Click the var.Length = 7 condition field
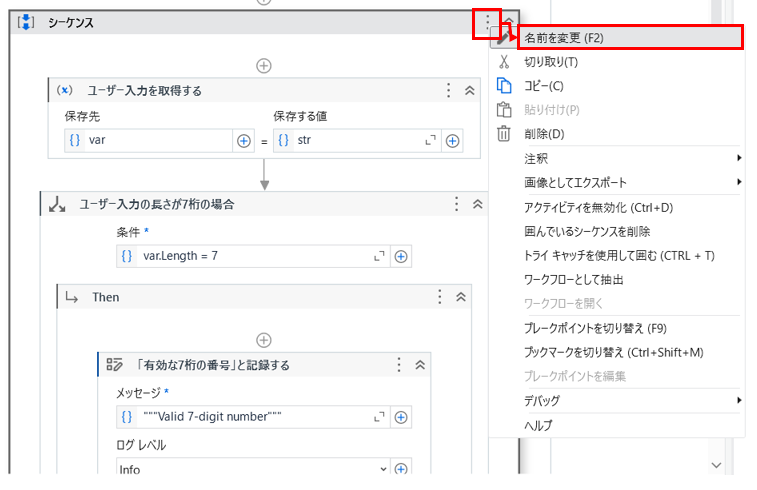This screenshot has height=490, width=757. click(255, 256)
